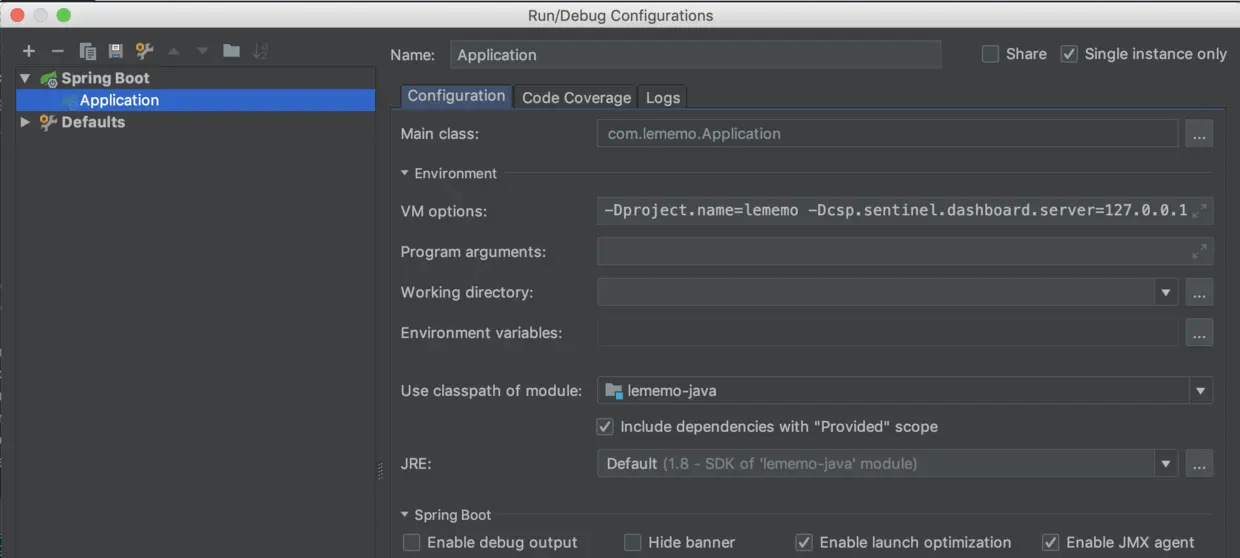Open the Environment variables editor button
This screenshot has height=558, width=1240.
tap(1199, 333)
